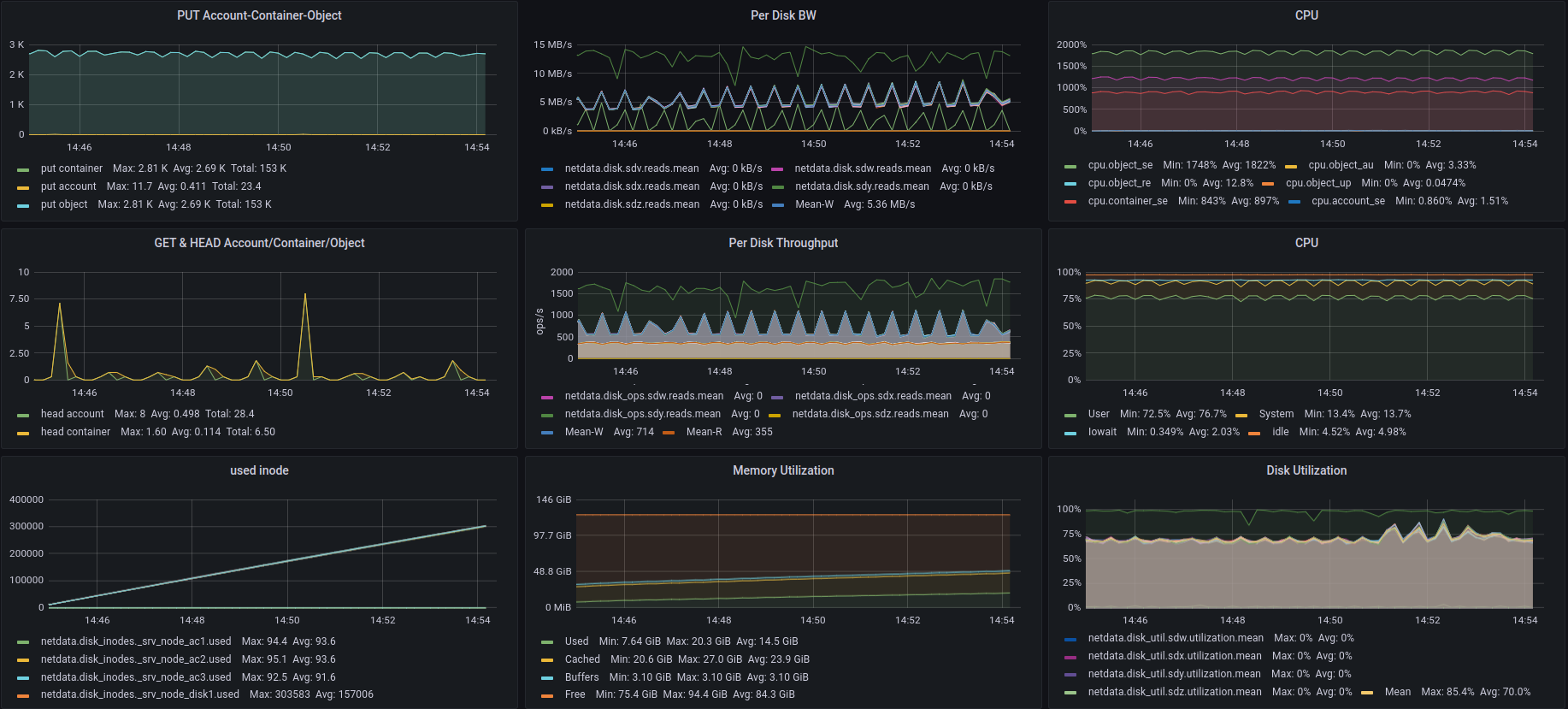
Task: Open the Per Disk BW panel title menu
Action: 782,15
